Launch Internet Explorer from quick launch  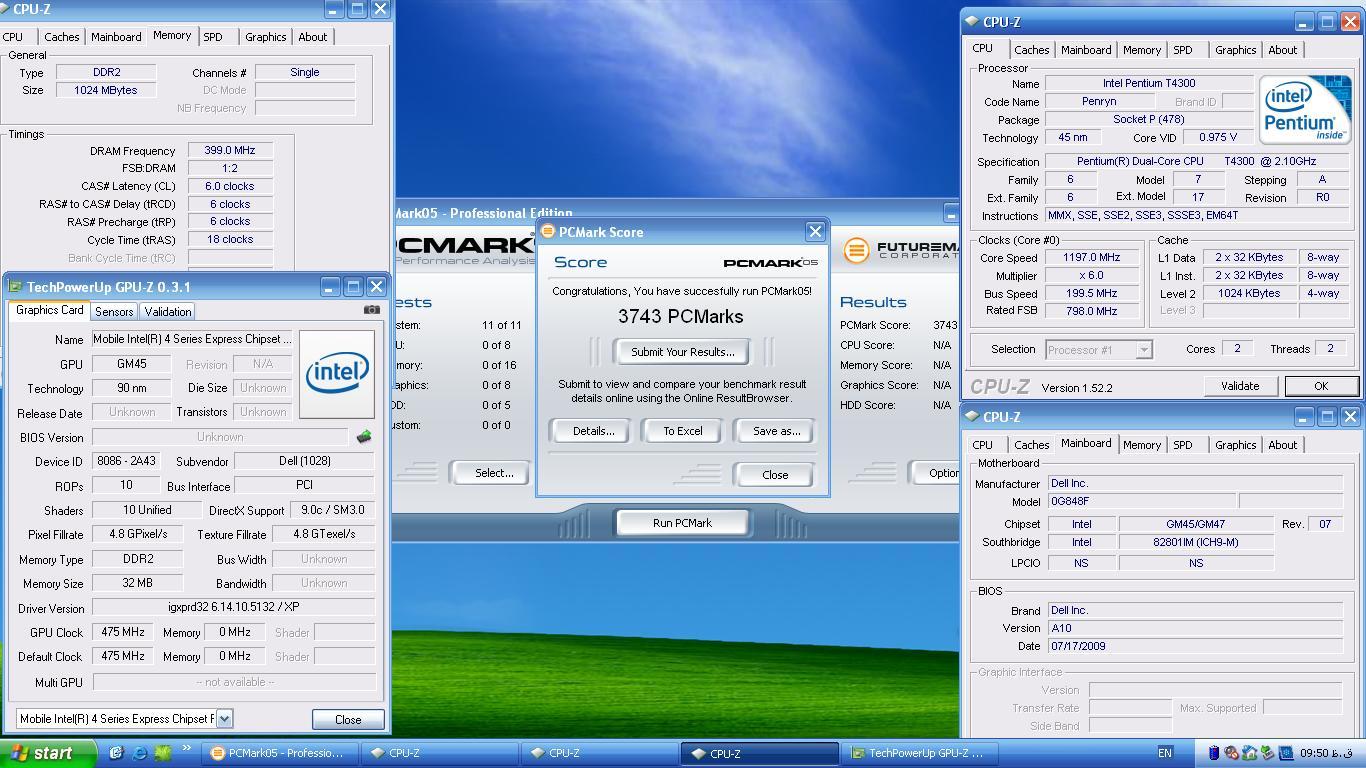(x=139, y=753)
